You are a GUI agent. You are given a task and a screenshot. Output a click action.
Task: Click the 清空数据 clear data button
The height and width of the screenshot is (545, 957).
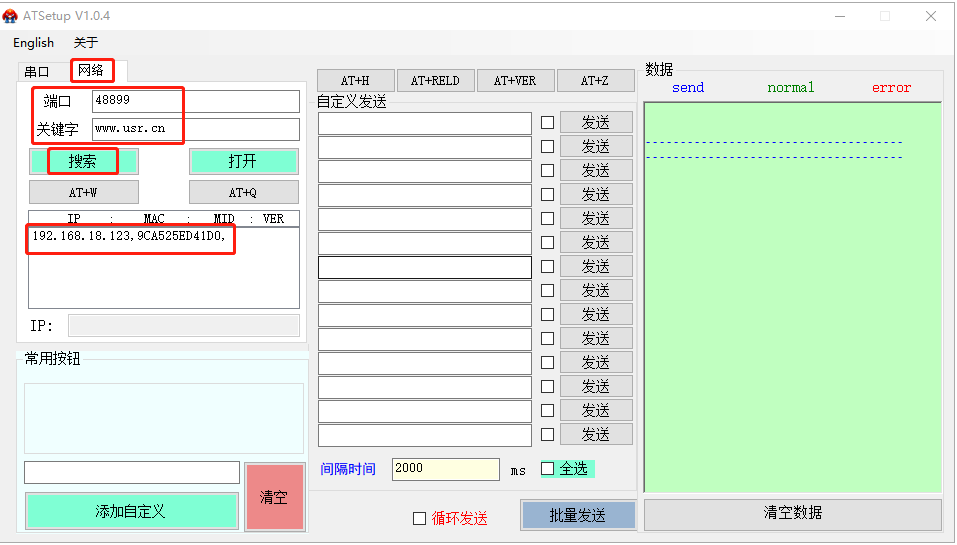click(x=792, y=513)
